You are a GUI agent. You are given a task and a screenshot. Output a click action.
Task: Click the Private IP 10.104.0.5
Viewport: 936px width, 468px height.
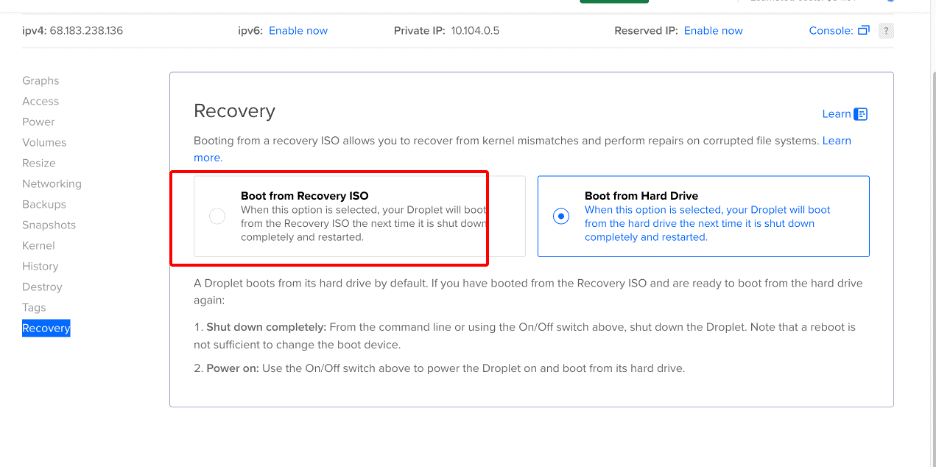pos(475,30)
